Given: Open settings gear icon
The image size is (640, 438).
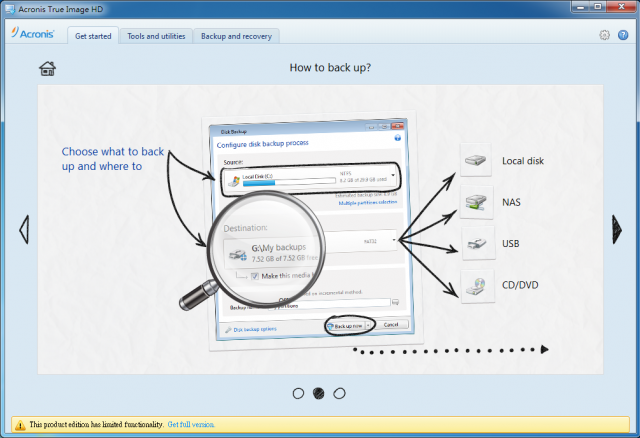Looking at the screenshot, I should (x=604, y=35).
